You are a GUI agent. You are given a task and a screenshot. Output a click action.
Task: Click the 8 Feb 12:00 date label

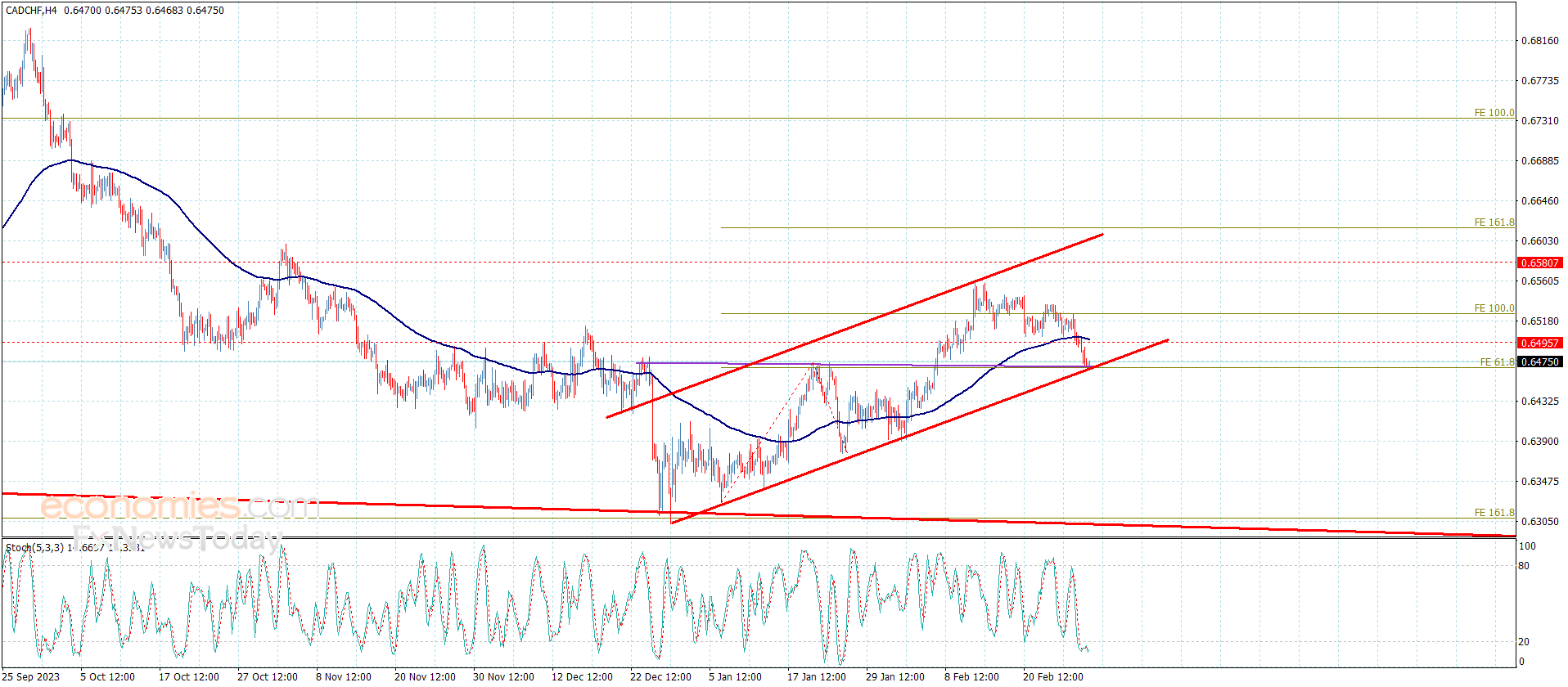972,676
